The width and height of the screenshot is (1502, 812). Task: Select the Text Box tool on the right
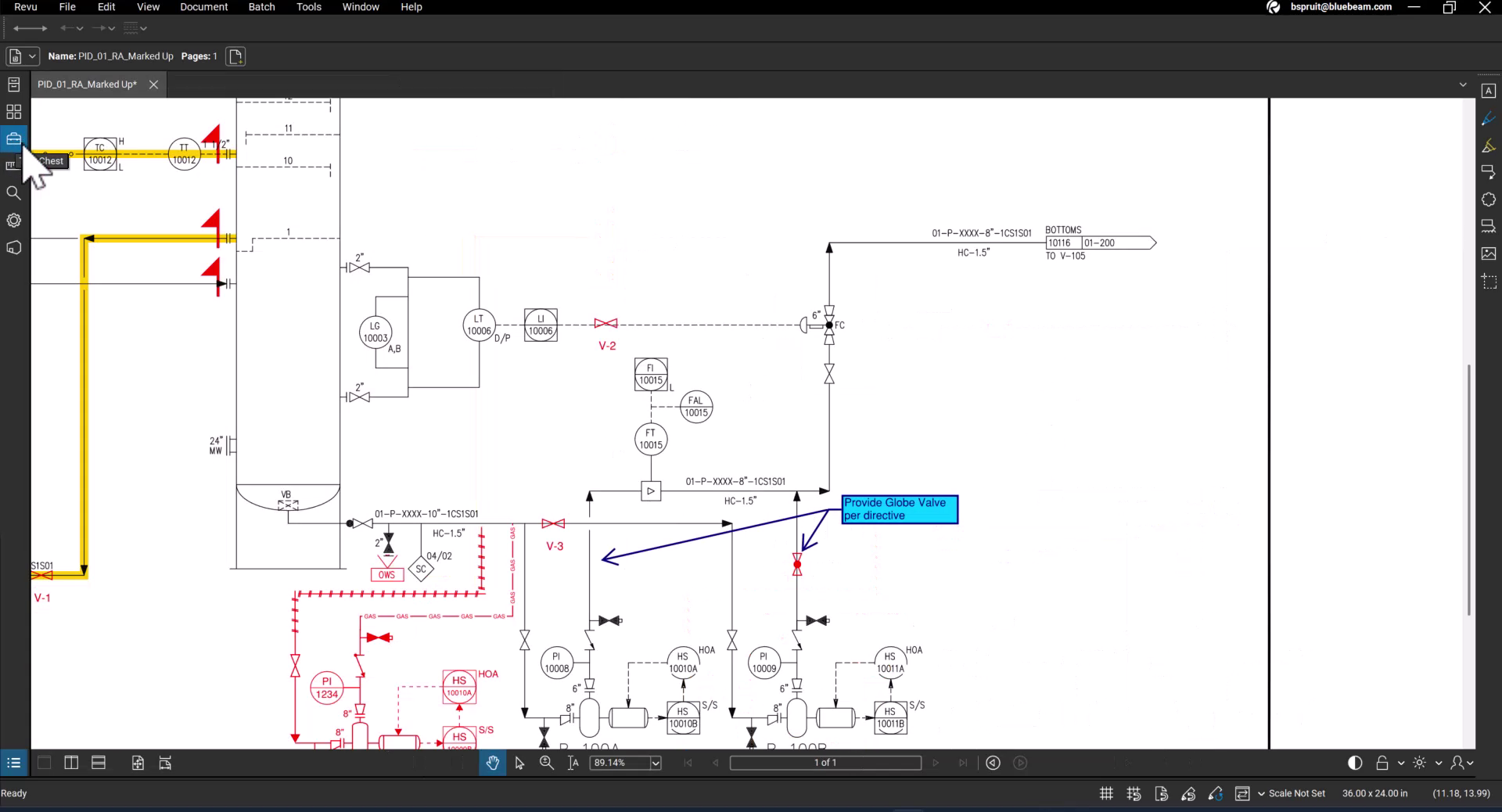click(x=1489, y=92)
